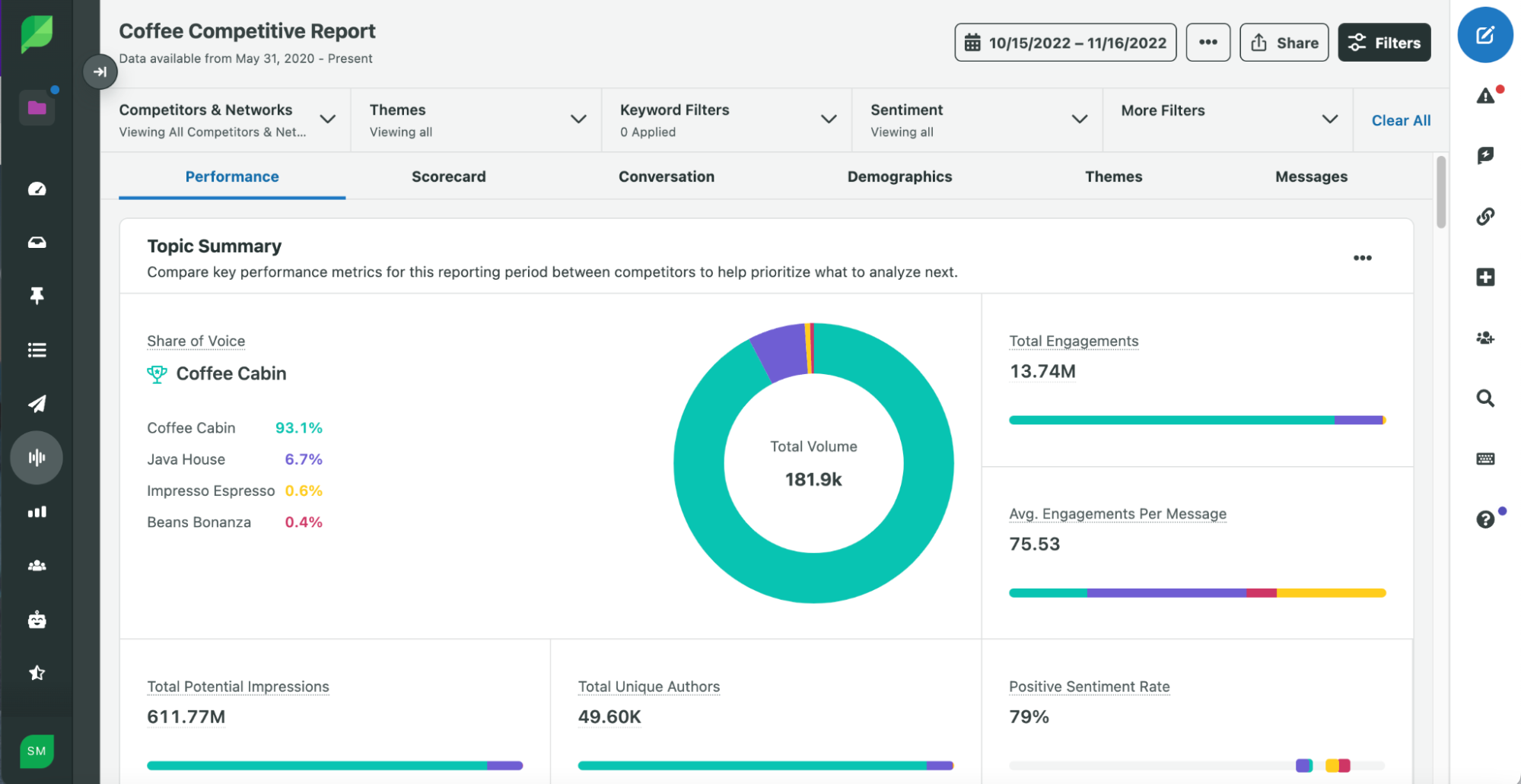Click the blue compose pencil button
Screen dimensions: 1521x784
pyautogui.click(x=1484, y=35)
